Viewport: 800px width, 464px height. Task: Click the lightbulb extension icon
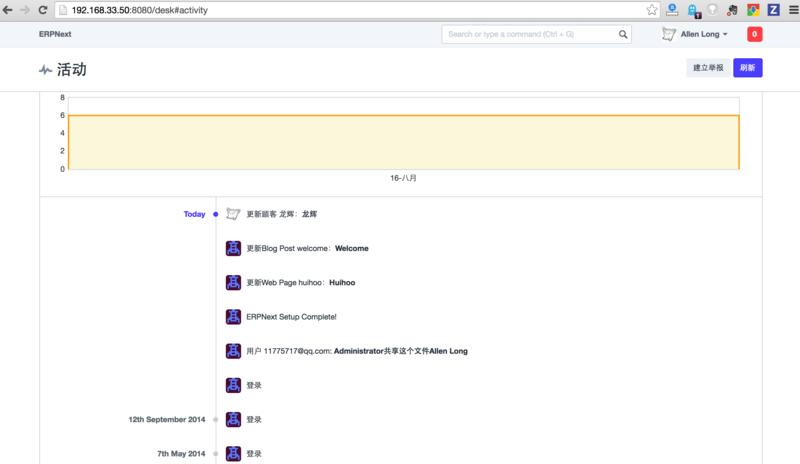click(713, 9)
